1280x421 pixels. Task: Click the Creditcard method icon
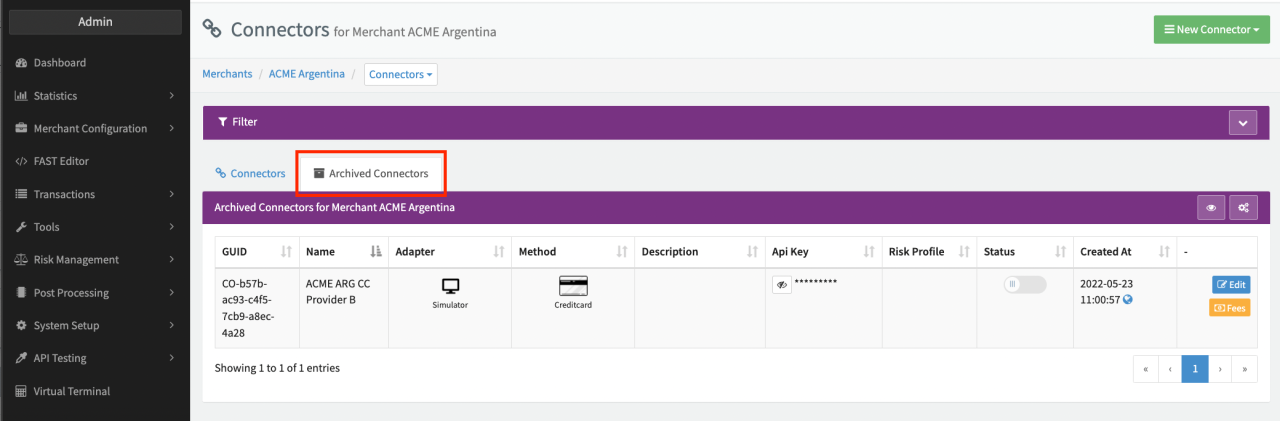coord(573,287)
